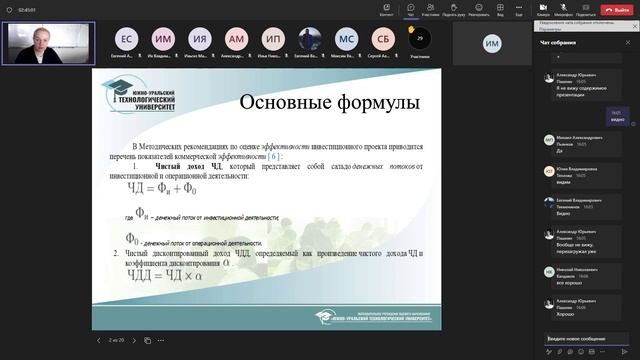
Task: Close the Чат собрания panel
Action: tap(628, 42)
